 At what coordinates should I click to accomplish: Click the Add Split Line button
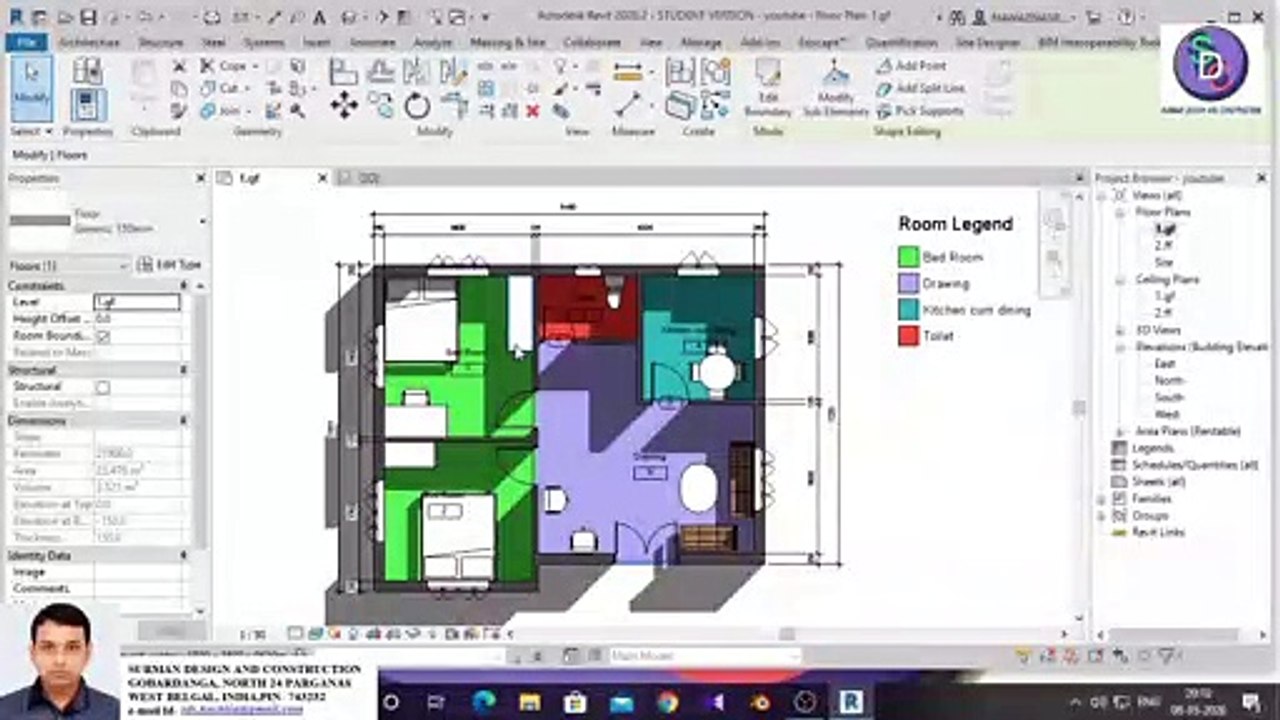(x=920, y=88)
